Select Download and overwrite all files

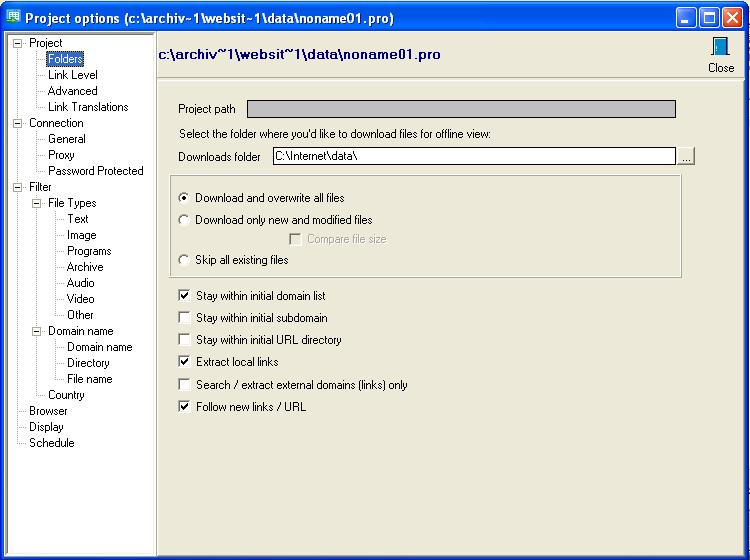(183, 198)
